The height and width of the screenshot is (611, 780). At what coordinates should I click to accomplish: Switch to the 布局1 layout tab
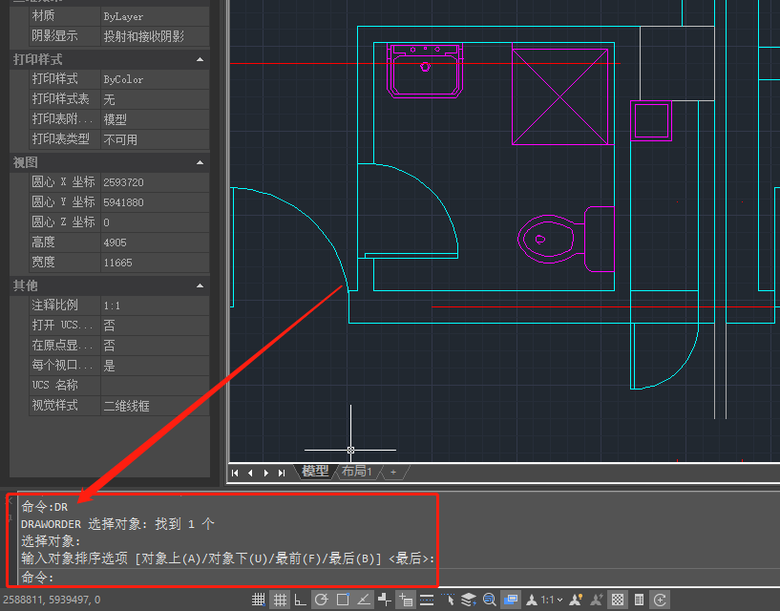tap(356, 472)
